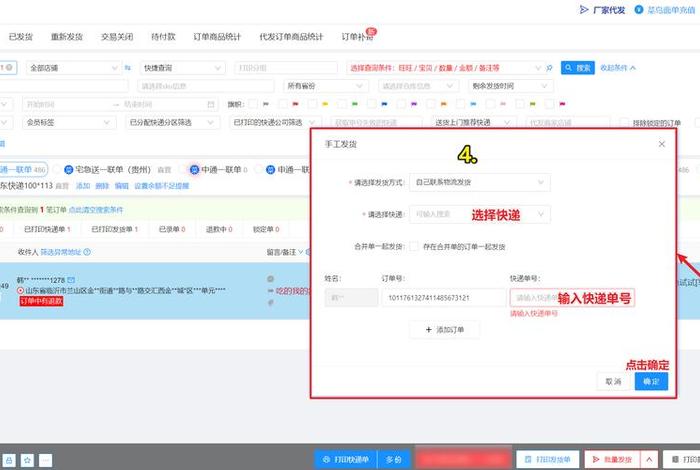
Task: Click the 快递单号 tracking number field
Action: 572,298
